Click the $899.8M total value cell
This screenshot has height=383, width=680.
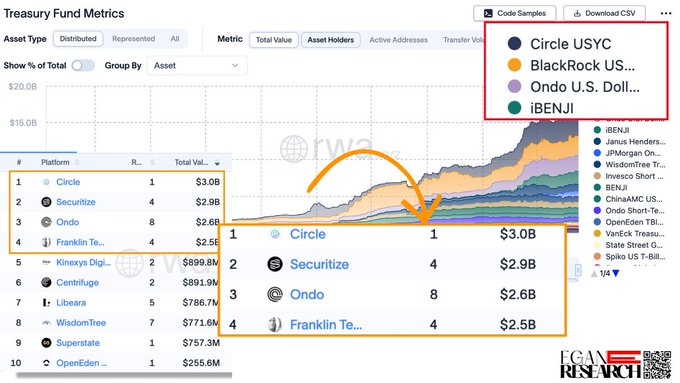click(200, 262)
